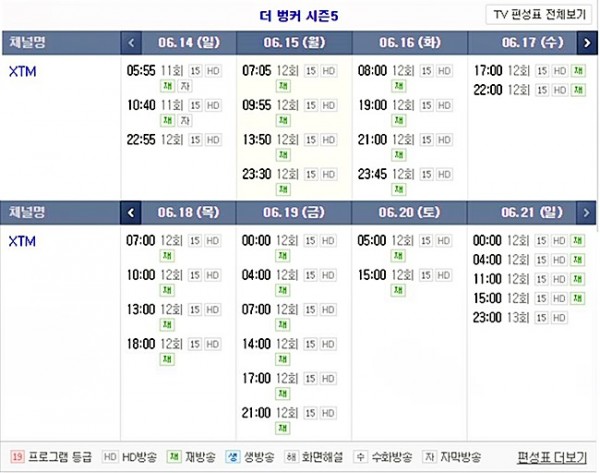This screenshot has height=473, width=600.
Task: Click the red 19 program rating icon
Action: 17,457
